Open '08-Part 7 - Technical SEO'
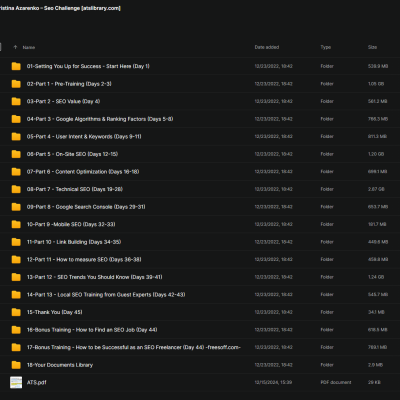400x400 pixels. [75, 189]
